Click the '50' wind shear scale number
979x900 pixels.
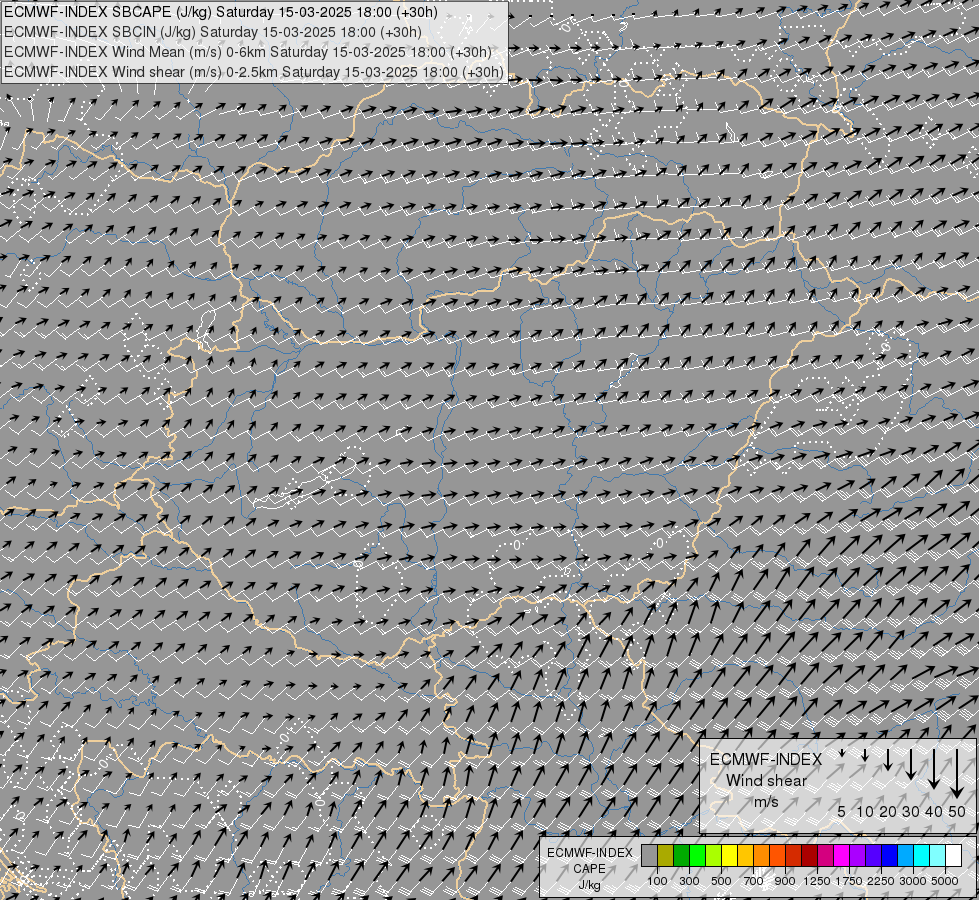pos(957,811)
